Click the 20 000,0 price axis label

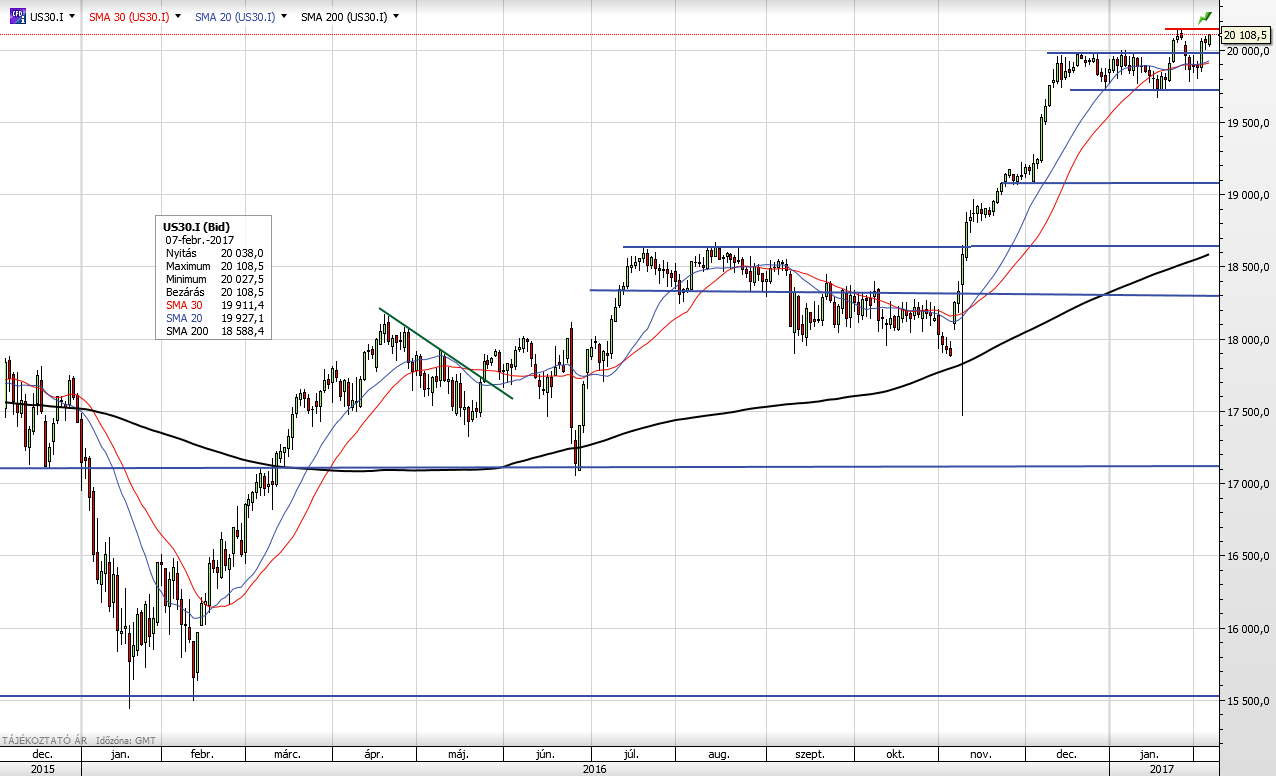(x=1249, y=51)
